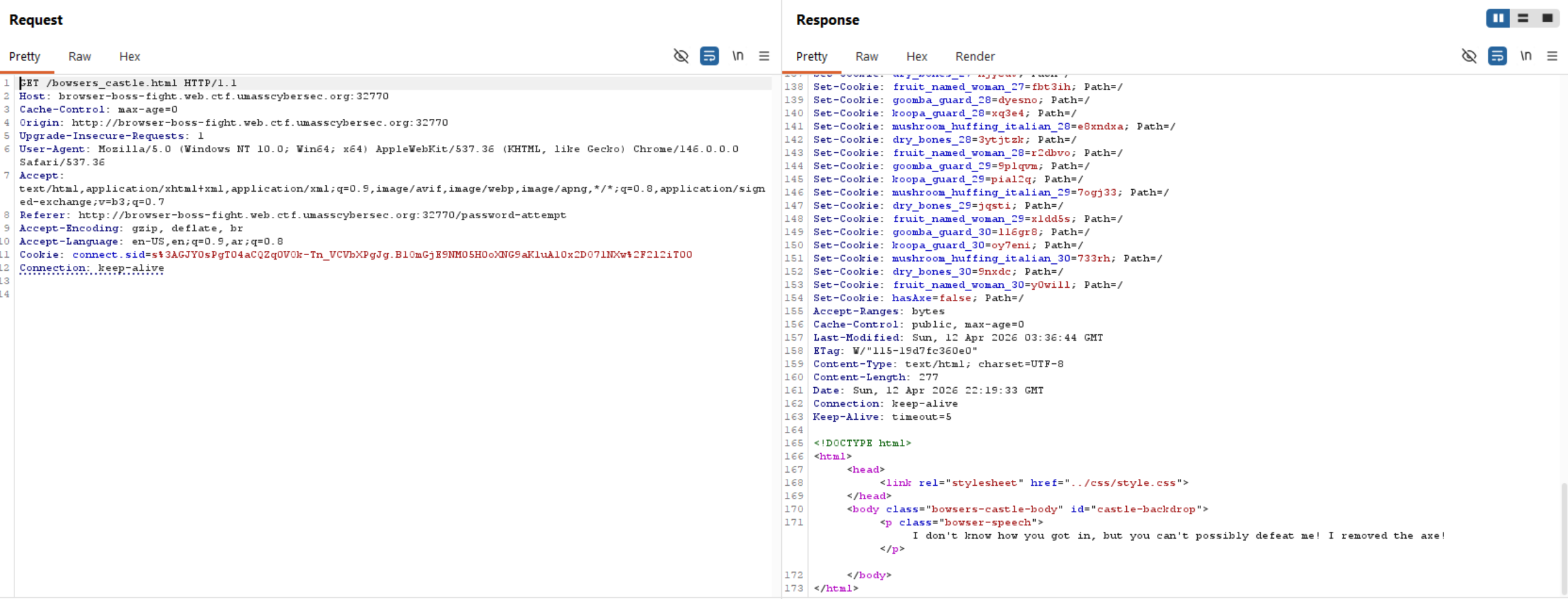Open the Hex tab in the Response panel

[x=916, y=57]
